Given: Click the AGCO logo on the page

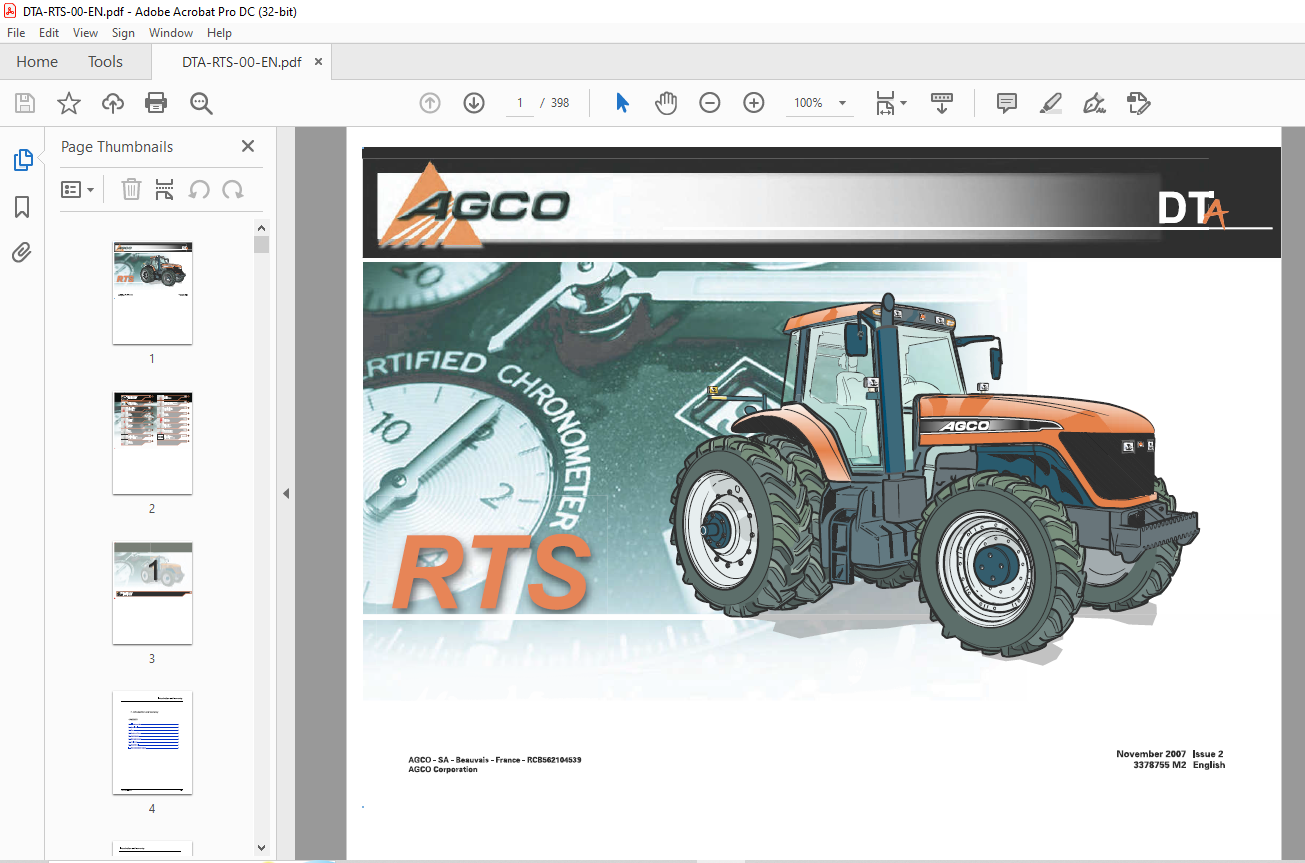Looking at the screenshot, I should [x=474, y=207].
